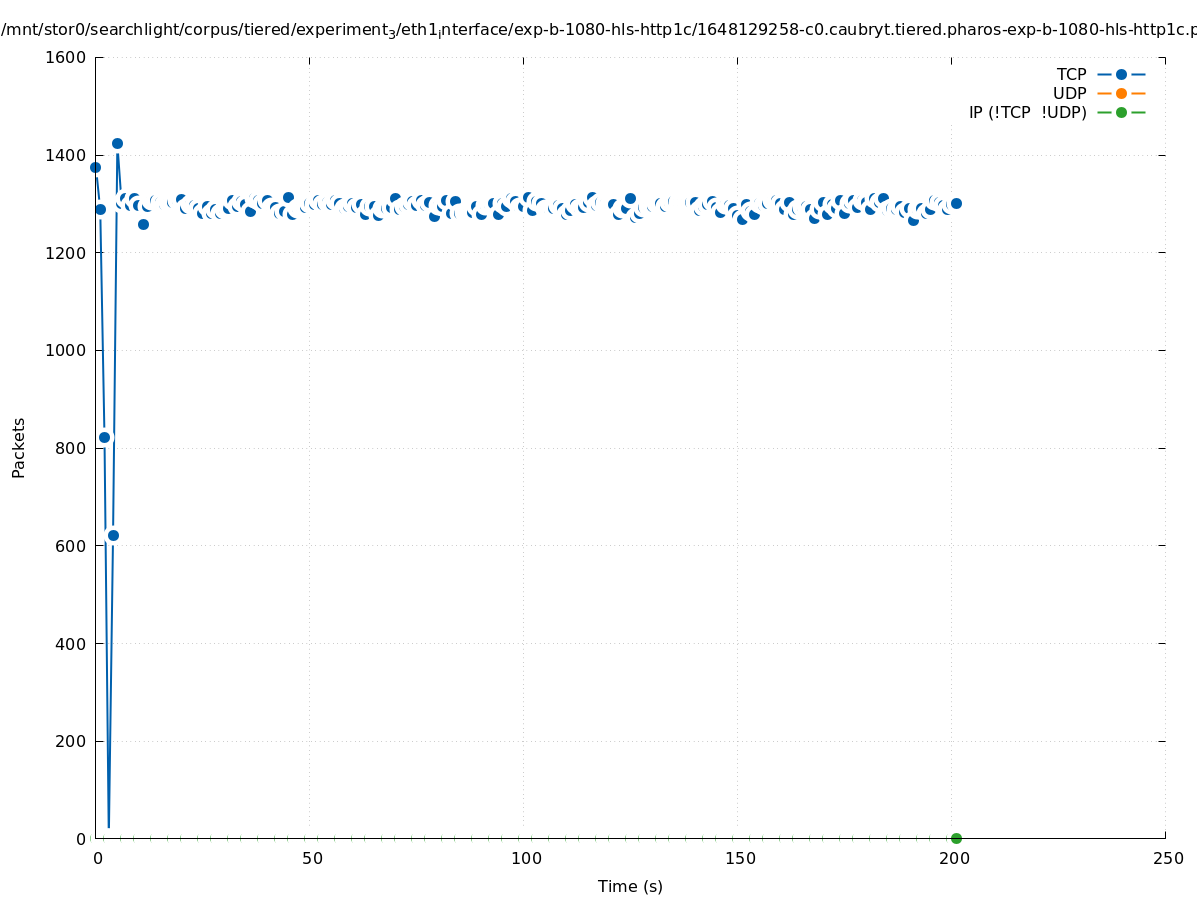
Task: Click the 100 tick label on x-axis
Action: coord(526,858)
